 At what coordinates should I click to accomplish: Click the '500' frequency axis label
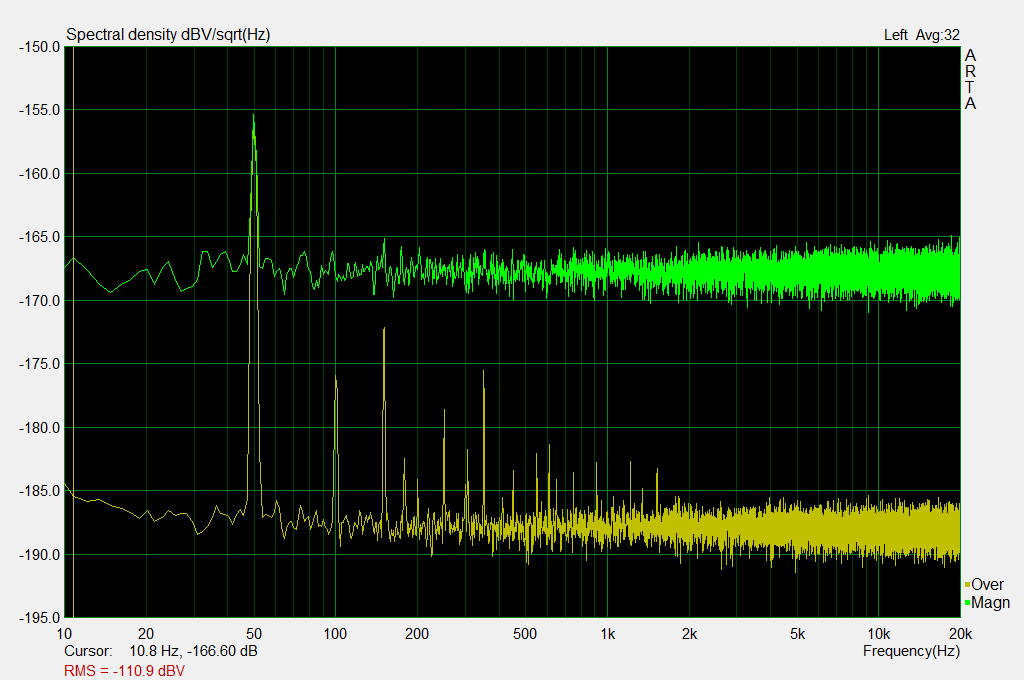[x=525, y=634]
